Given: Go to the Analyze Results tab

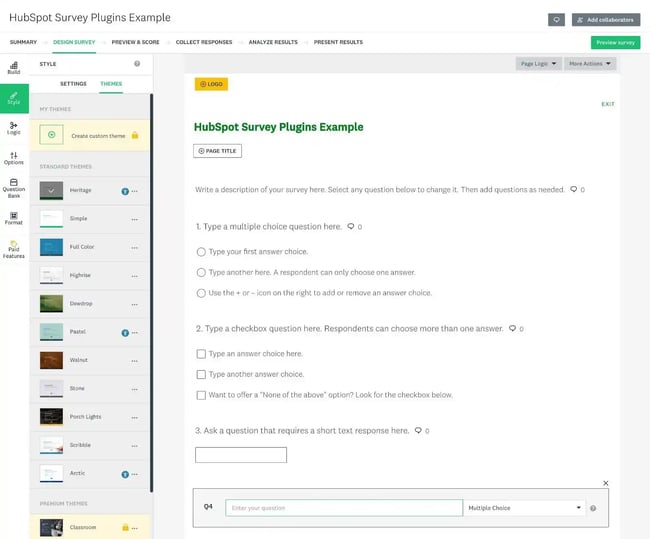Looking at the screenshot, I should click(273, 42).
